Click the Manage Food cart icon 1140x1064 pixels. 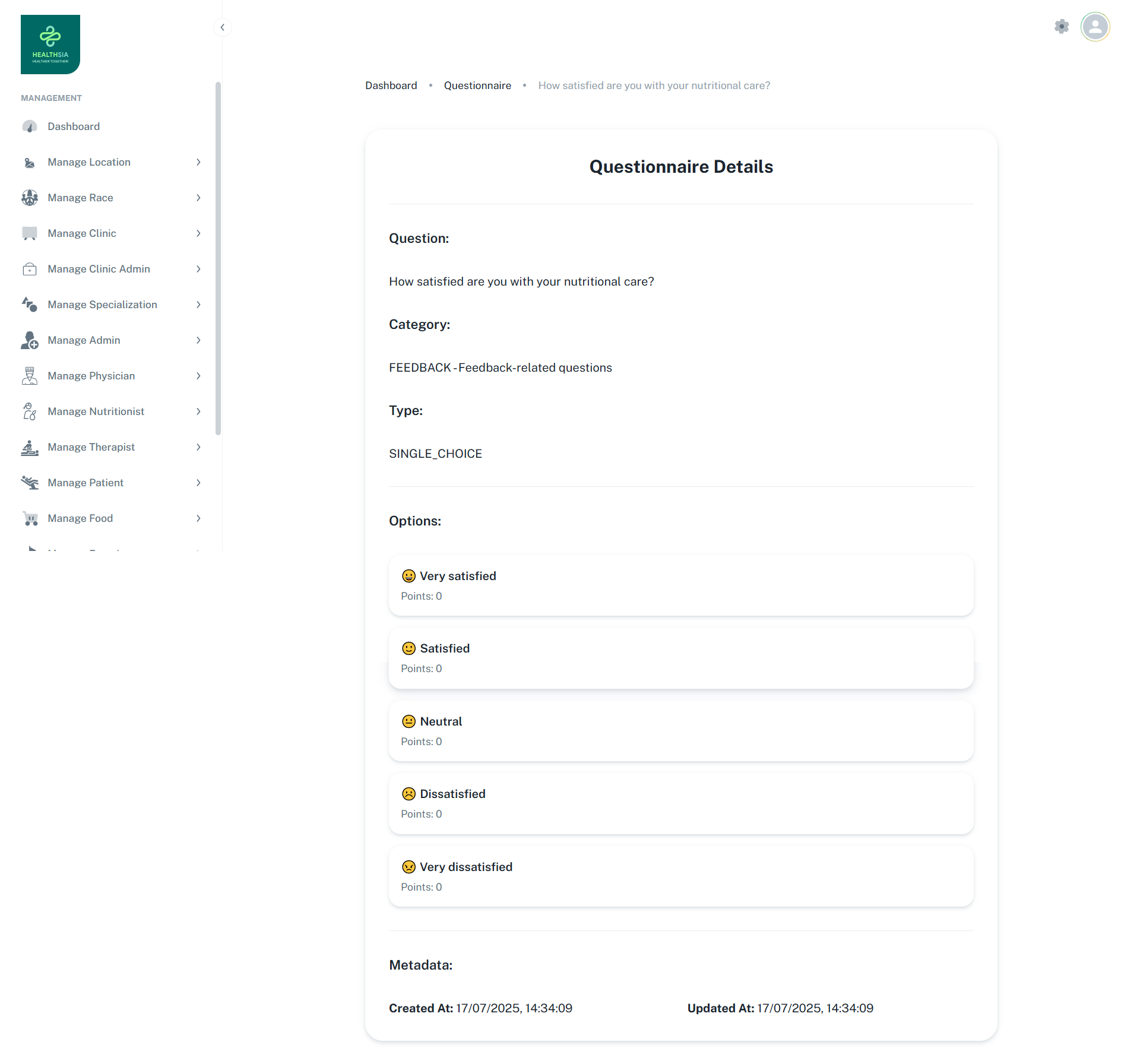coord(30,518)
